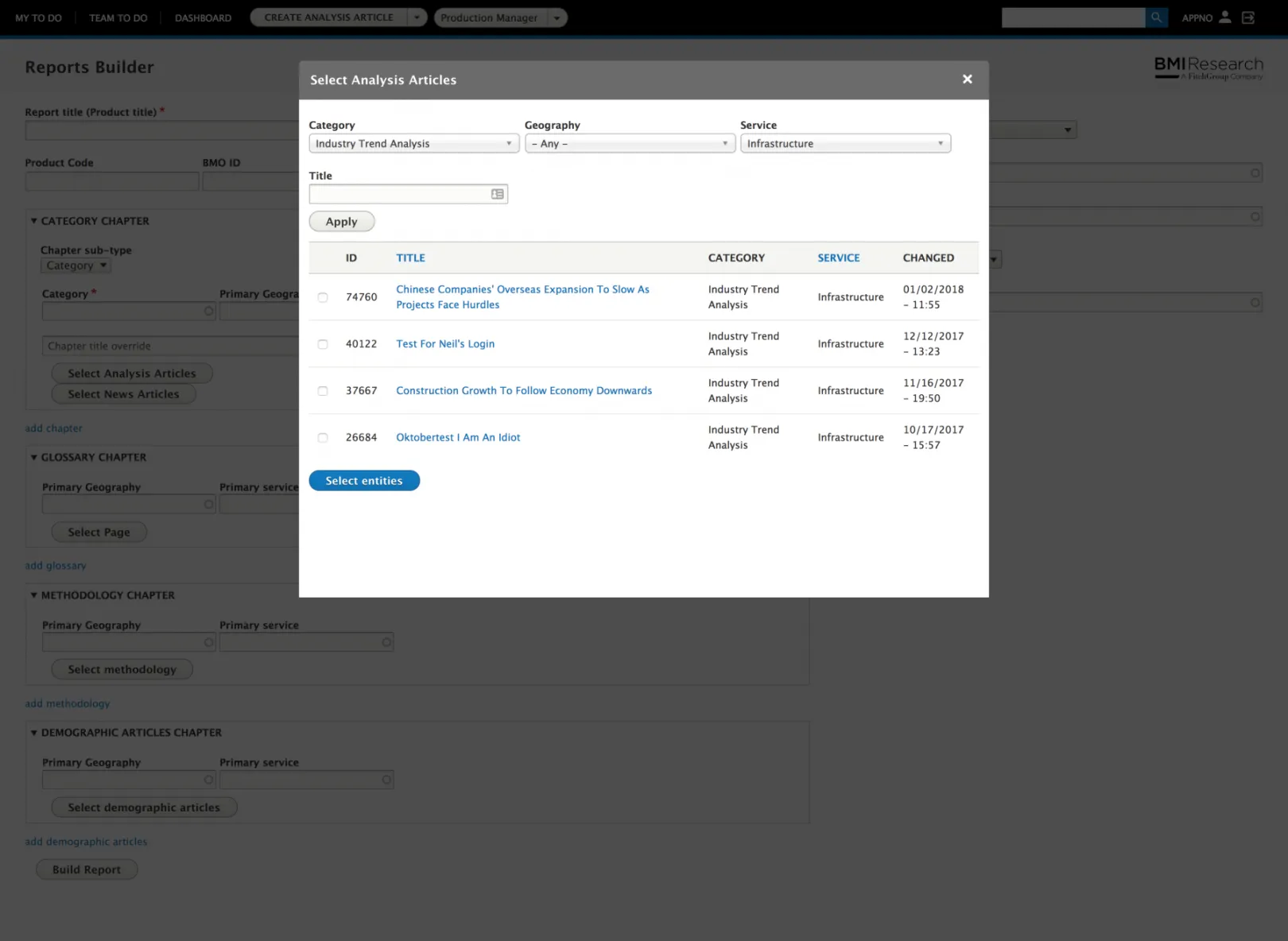Image resolution: width=1288 pixels, height=941 pixels.
Task: Sort the table by Title column
Action: click(x=411, y=258)
